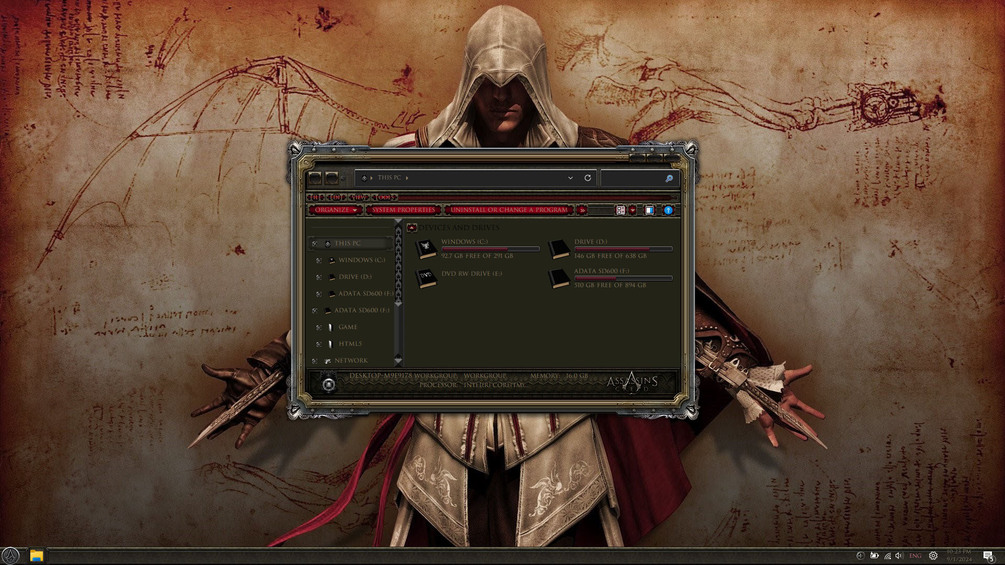Click the taskbar clock and date
This screenshot has width=1005, height=565.
coord(959,555)
